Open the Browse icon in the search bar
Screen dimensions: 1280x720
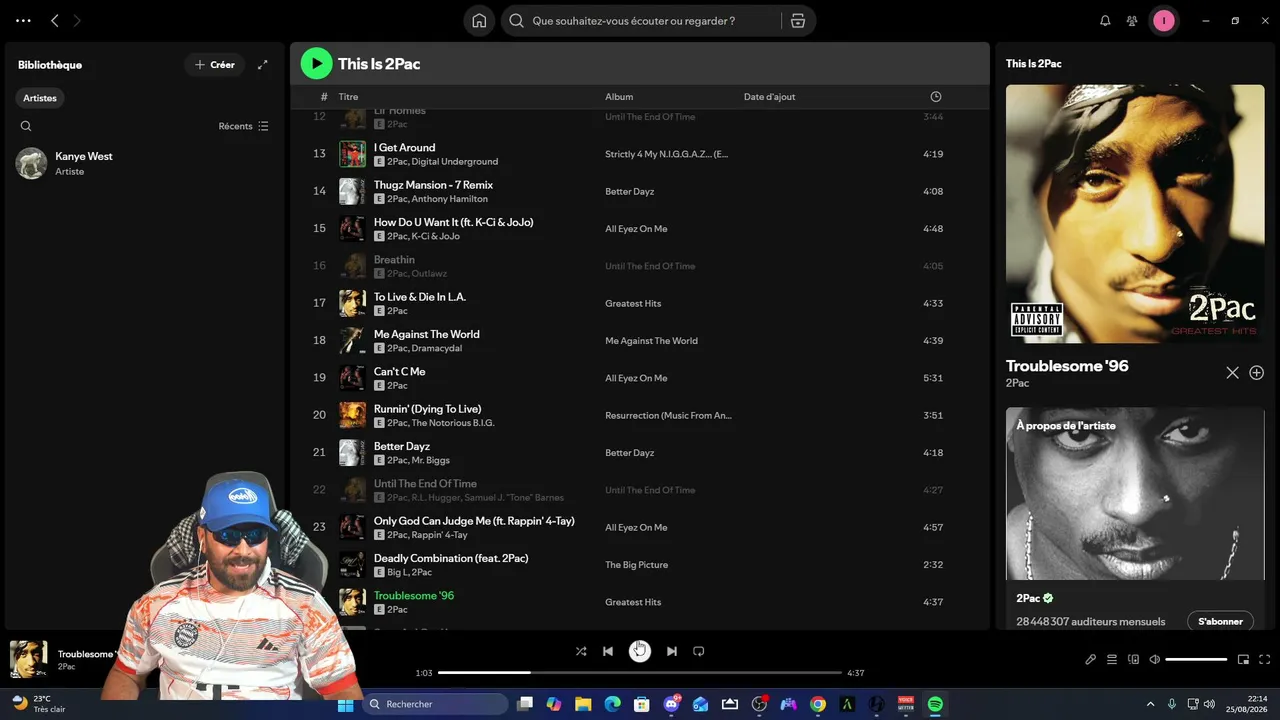(798, 21)
